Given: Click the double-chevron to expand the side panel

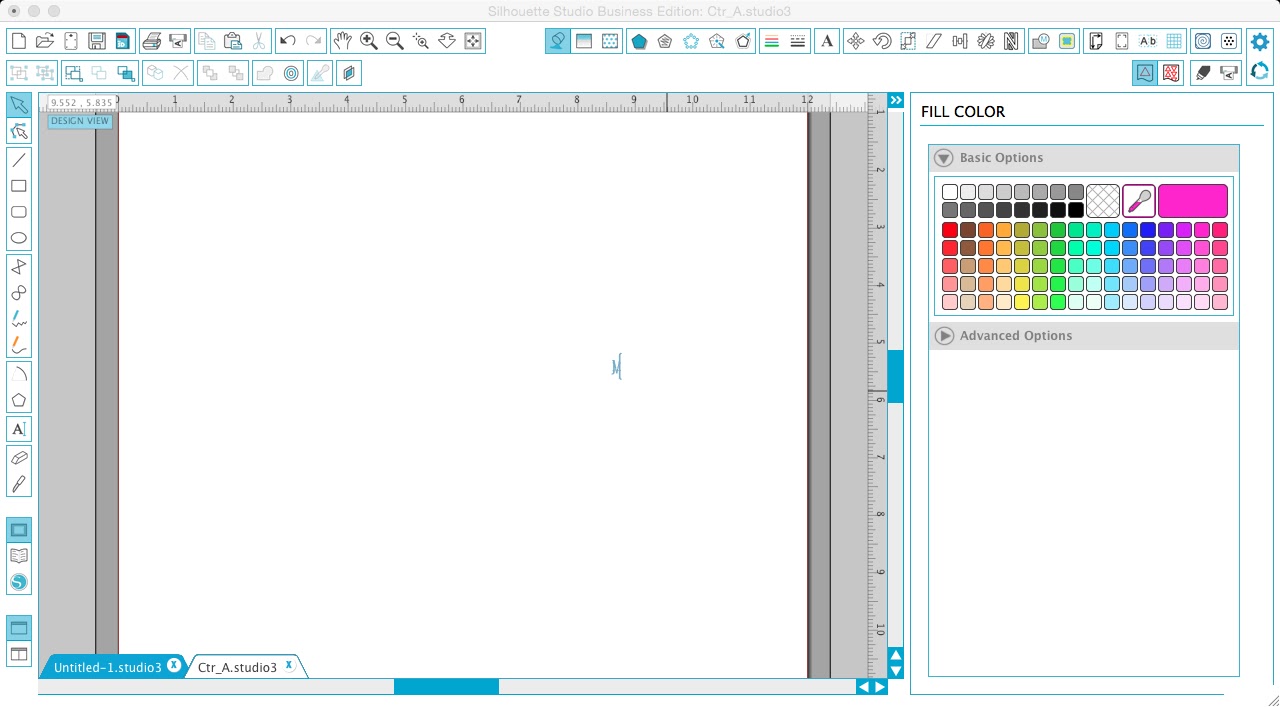Looking at the screenshot, I should (895, 100).
